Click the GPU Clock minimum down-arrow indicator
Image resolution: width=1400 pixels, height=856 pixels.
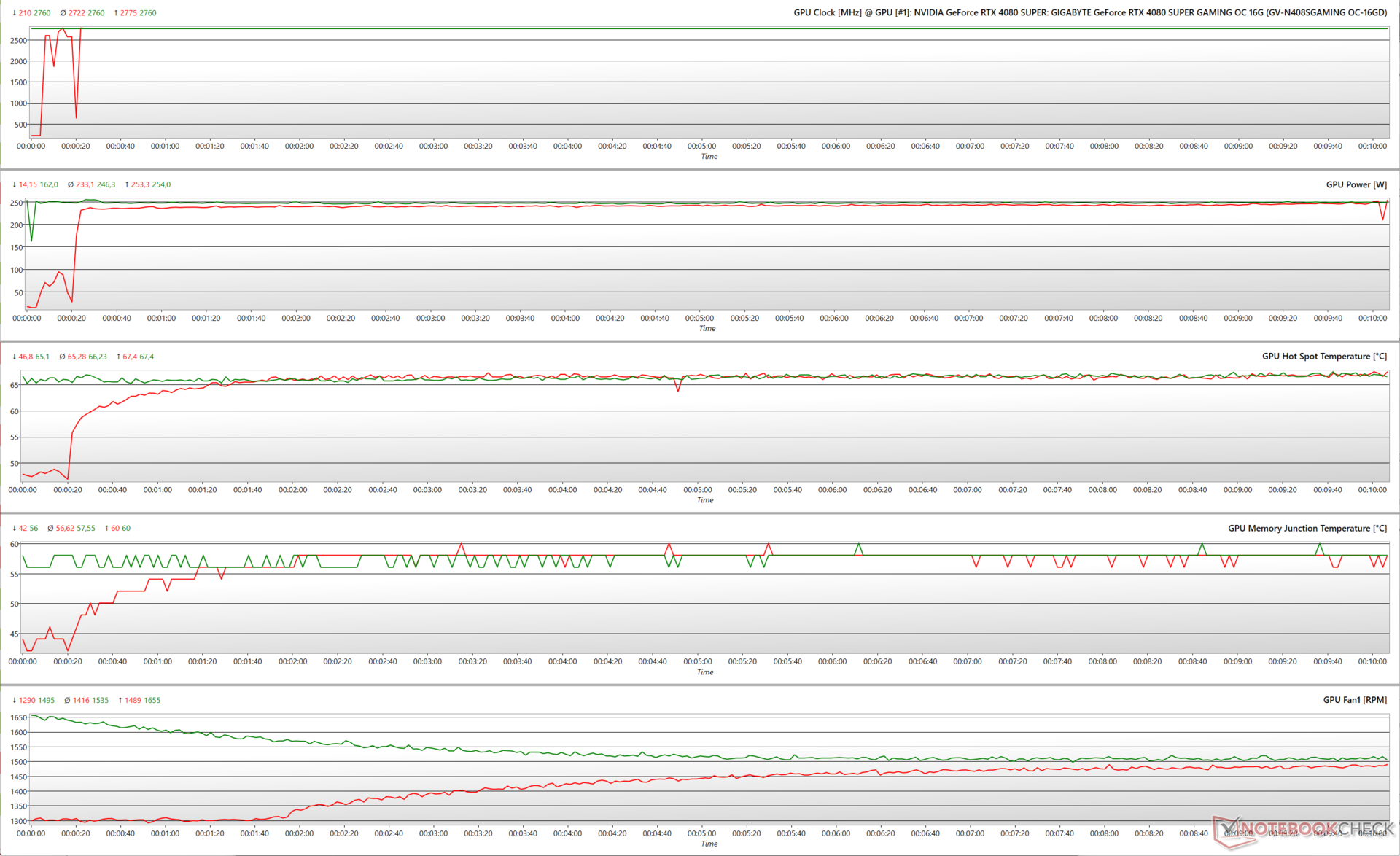15,13
